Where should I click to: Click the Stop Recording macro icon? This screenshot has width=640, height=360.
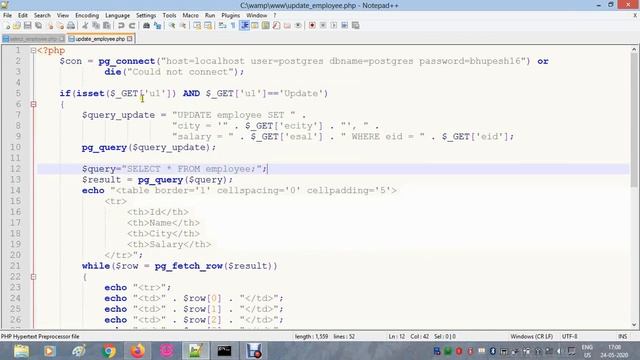[x=323, y=26]
